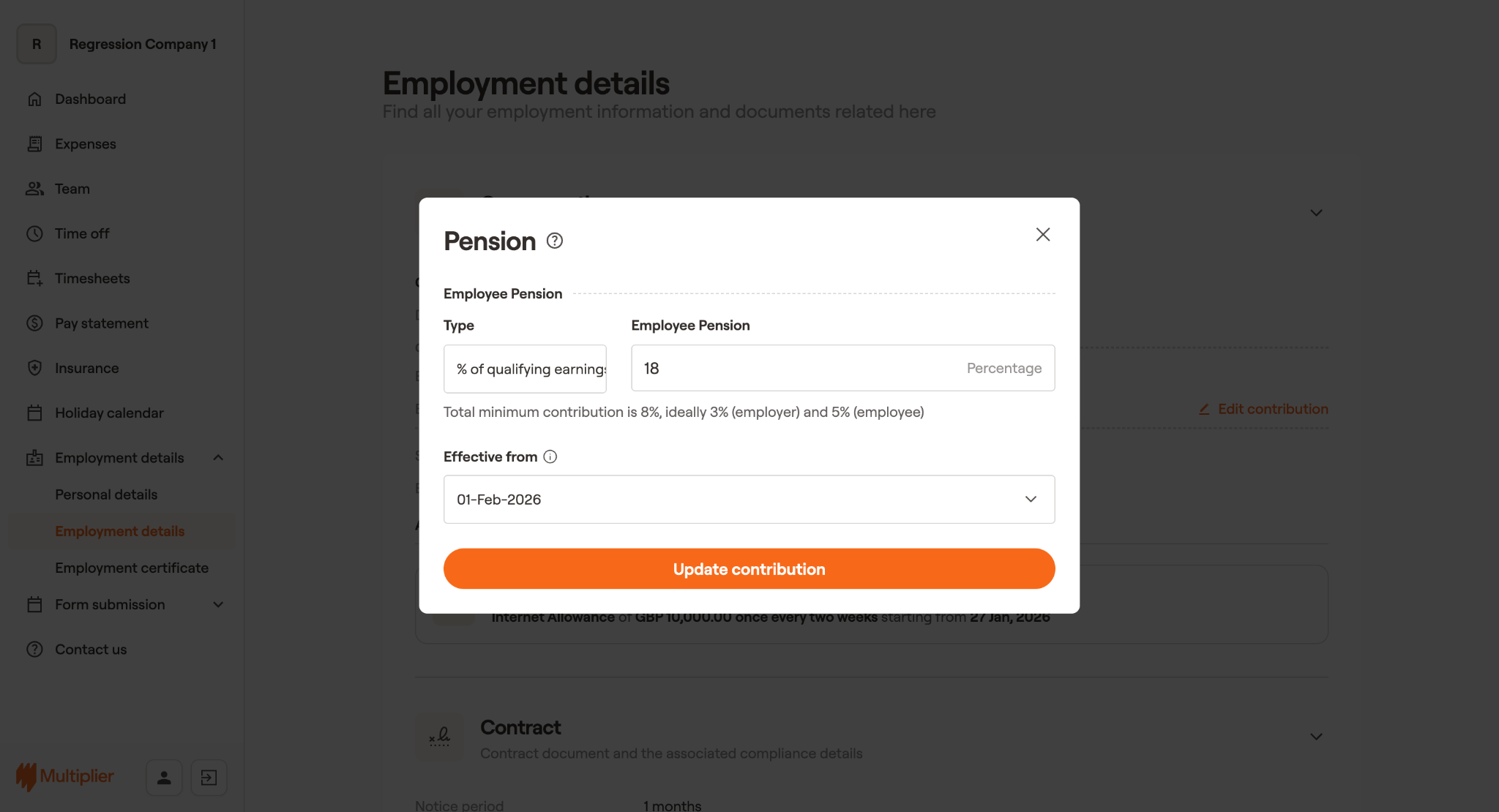Click the Insurance shield icon
1499x812 pixels.
tap(34, 368)
